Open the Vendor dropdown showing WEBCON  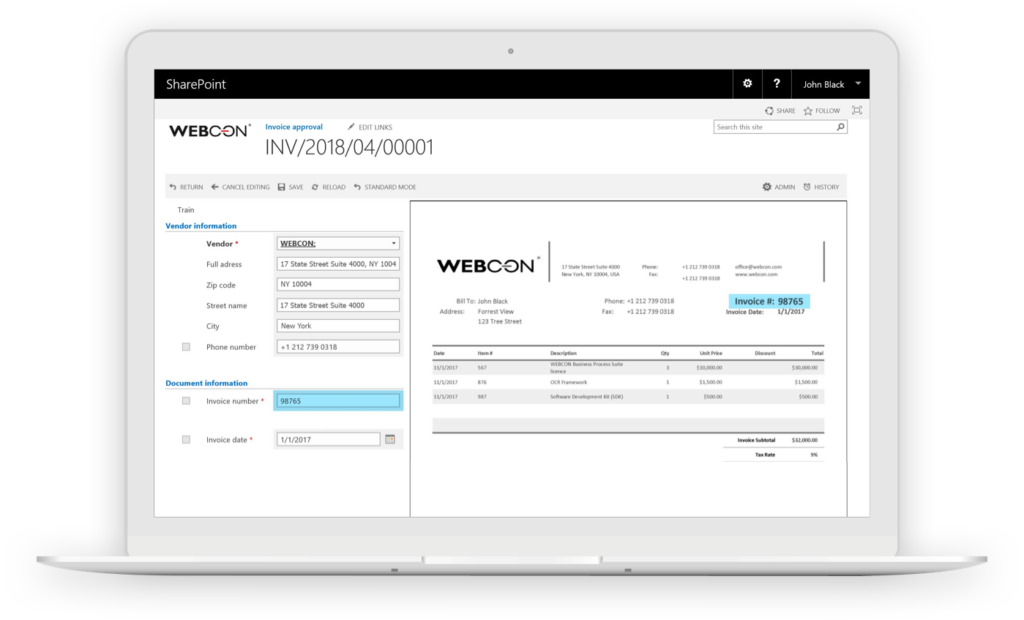pos(338,243)
